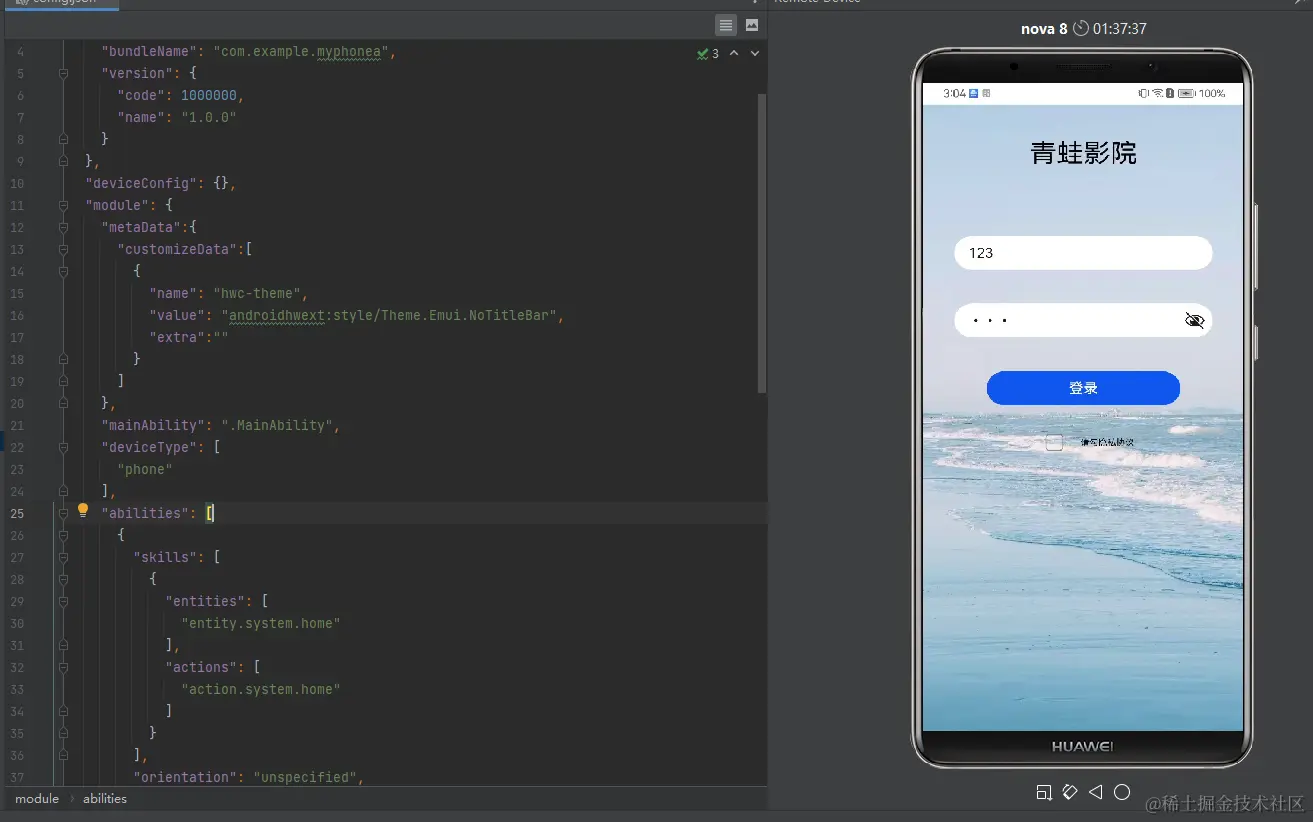The image size is (1313, 822).
Task: Collapse the "entities" array fold marker
Action: click(63, 601)
